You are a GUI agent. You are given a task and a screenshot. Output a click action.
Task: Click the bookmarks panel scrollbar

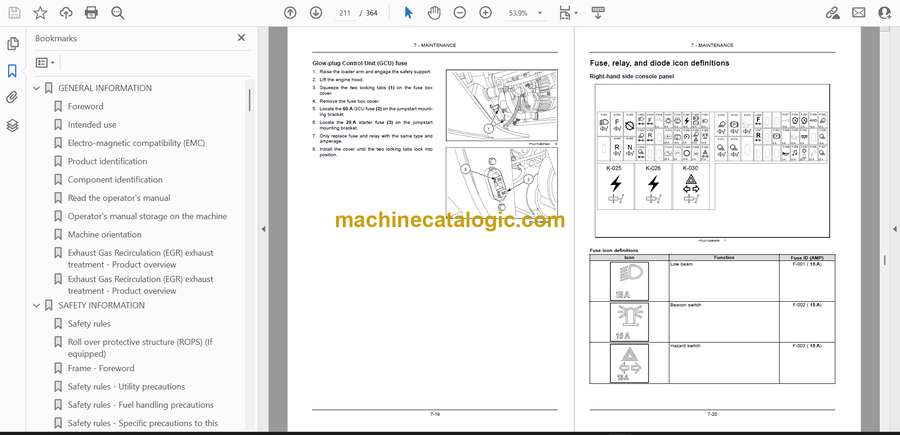coord(250,100)
